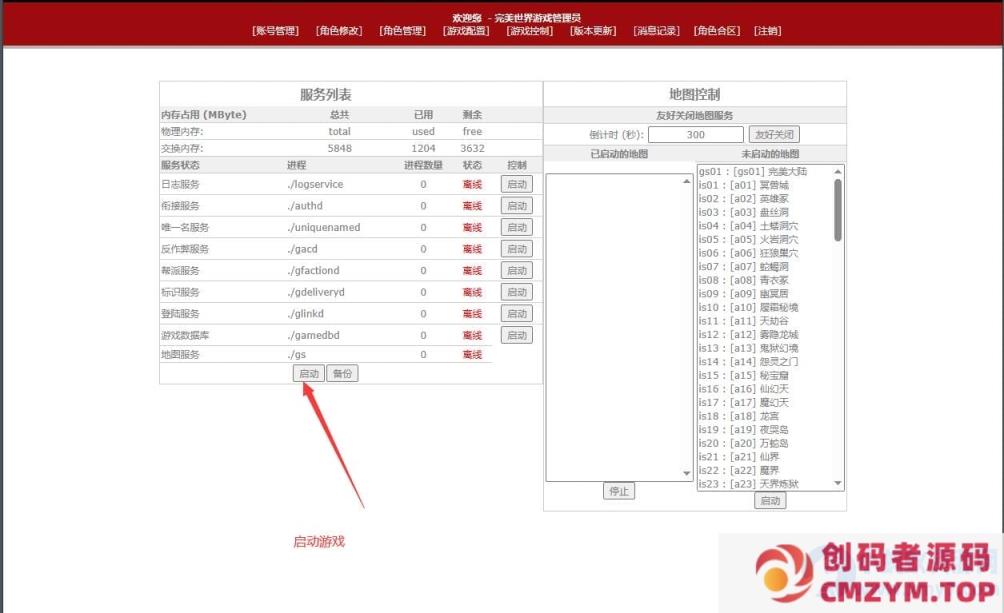Image resolution: width=1004 pixels, height=613 pixels.
Task: Click 注销 to log out
Action: pyautogui.click(x=768, y=30)
